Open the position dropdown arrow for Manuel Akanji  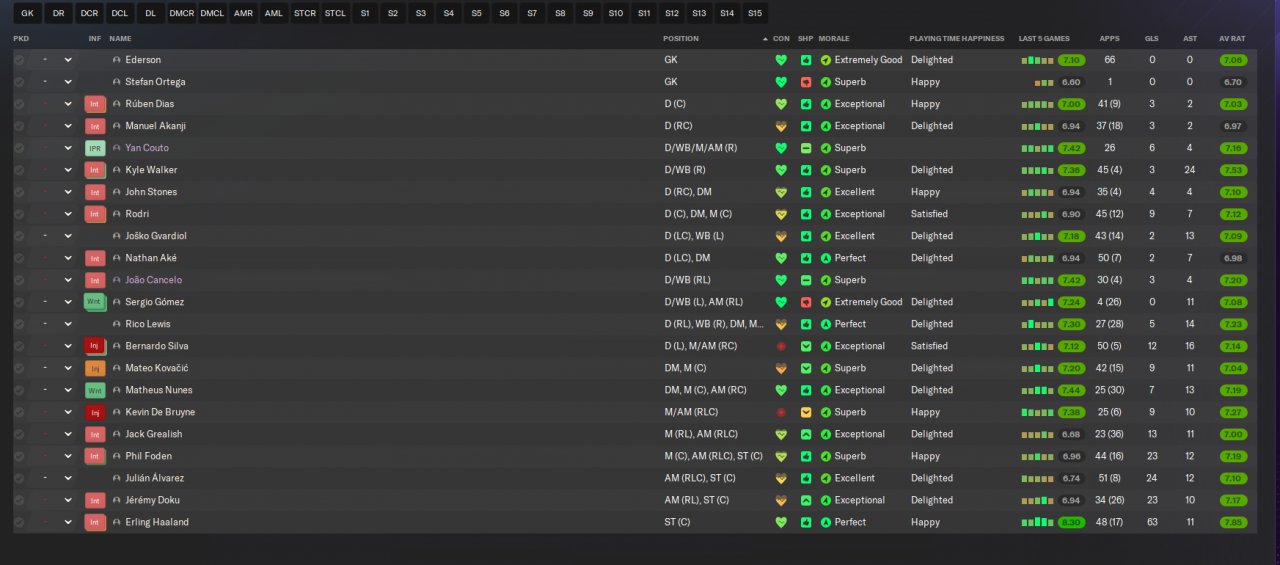68,126
